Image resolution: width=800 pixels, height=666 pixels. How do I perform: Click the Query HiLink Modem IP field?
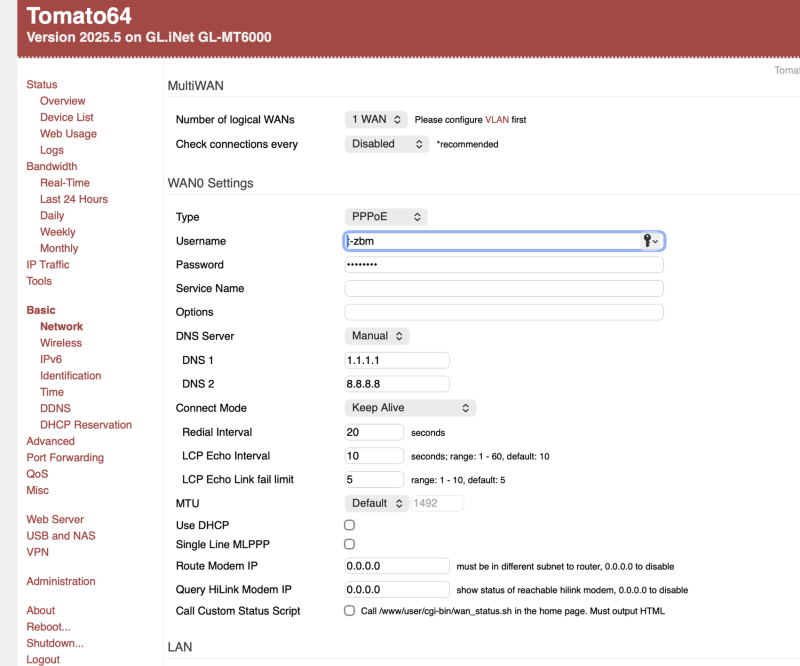click(397, 589)
